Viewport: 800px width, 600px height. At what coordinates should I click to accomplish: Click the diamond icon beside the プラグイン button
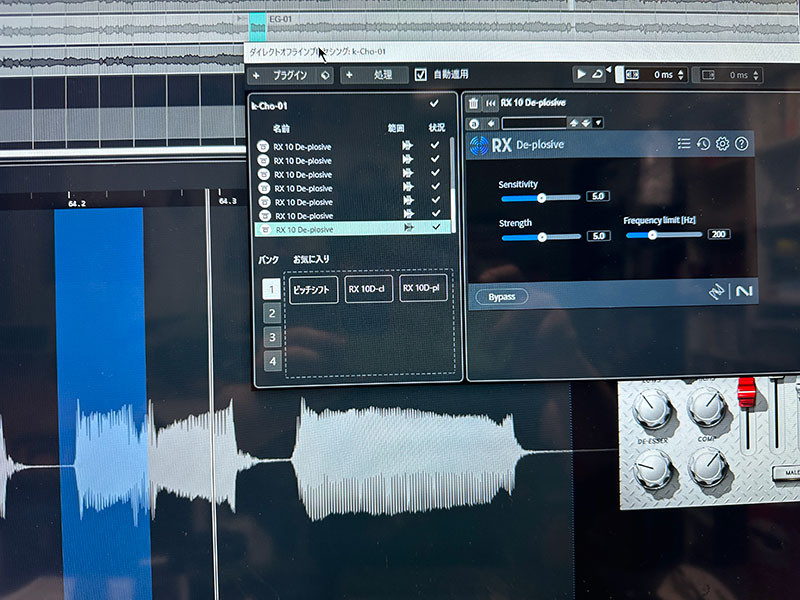click(324, 76)
